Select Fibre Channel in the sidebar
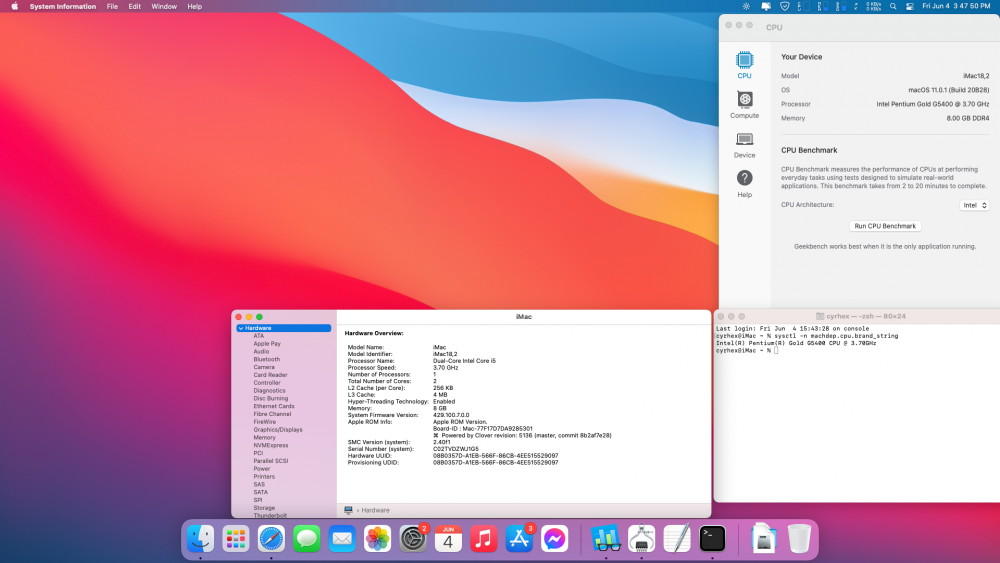 click(272, 414)
